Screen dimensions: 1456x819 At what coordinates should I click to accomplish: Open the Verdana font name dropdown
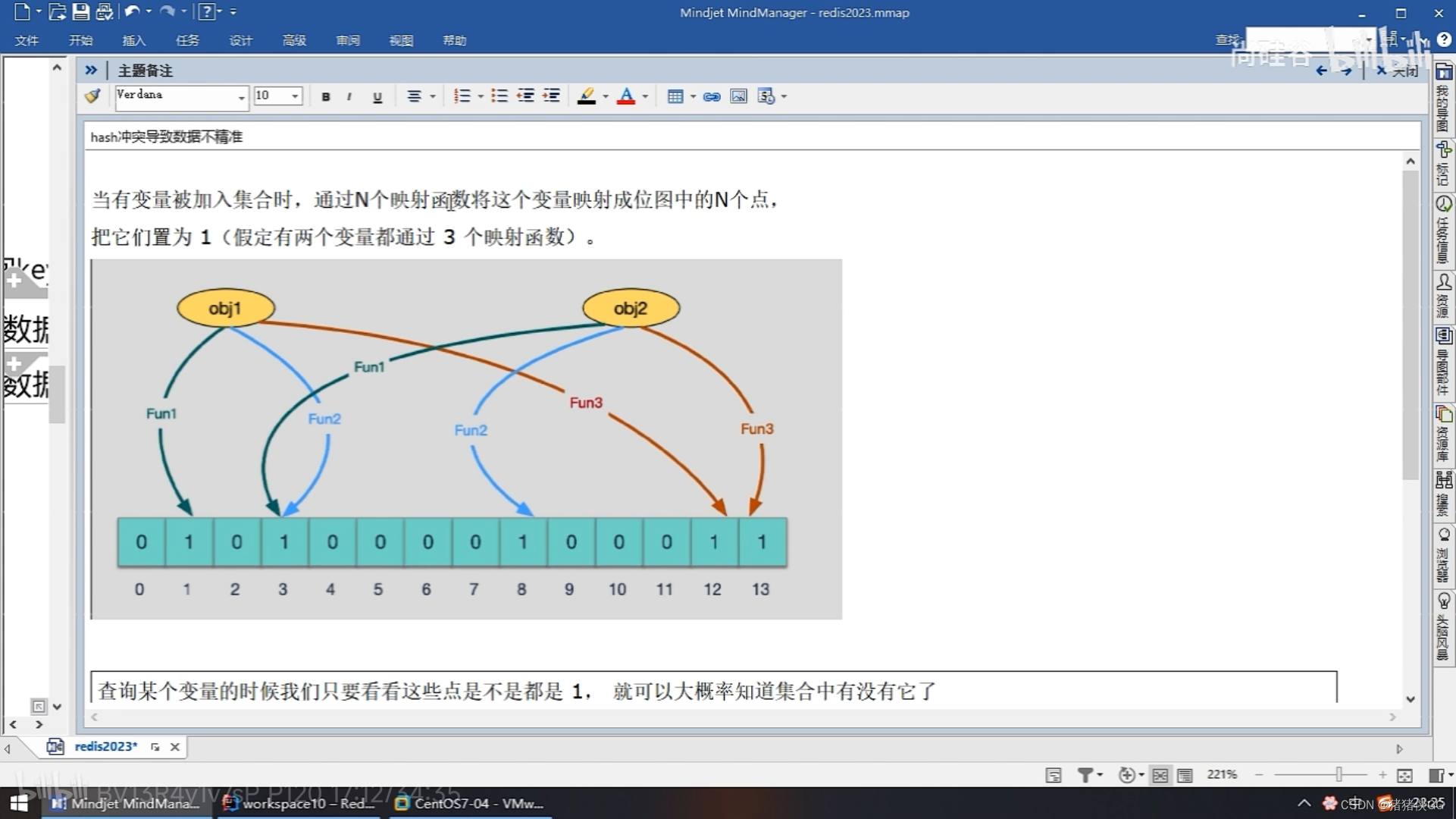[241, 97]
